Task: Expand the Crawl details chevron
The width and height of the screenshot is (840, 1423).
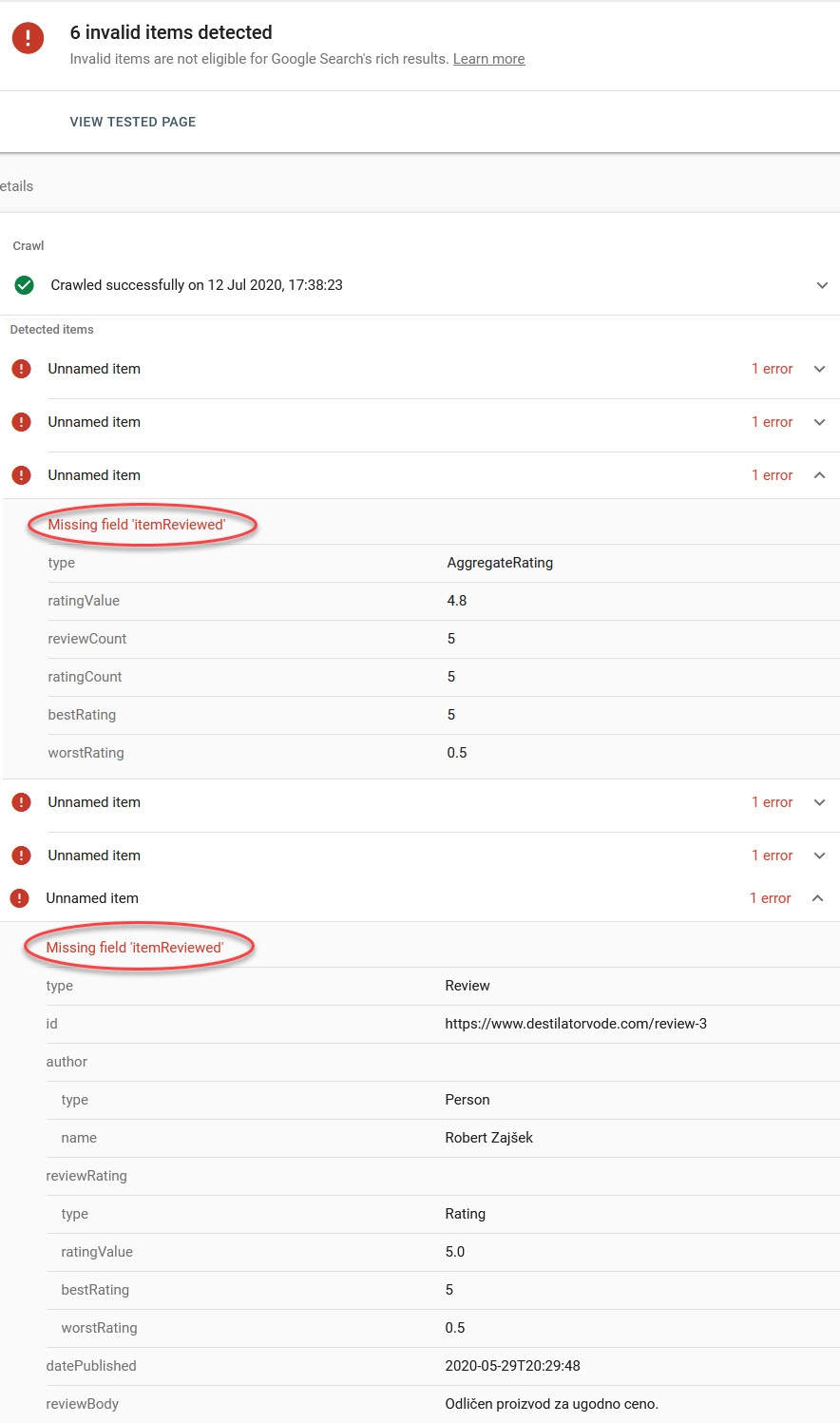Action: 822,285
